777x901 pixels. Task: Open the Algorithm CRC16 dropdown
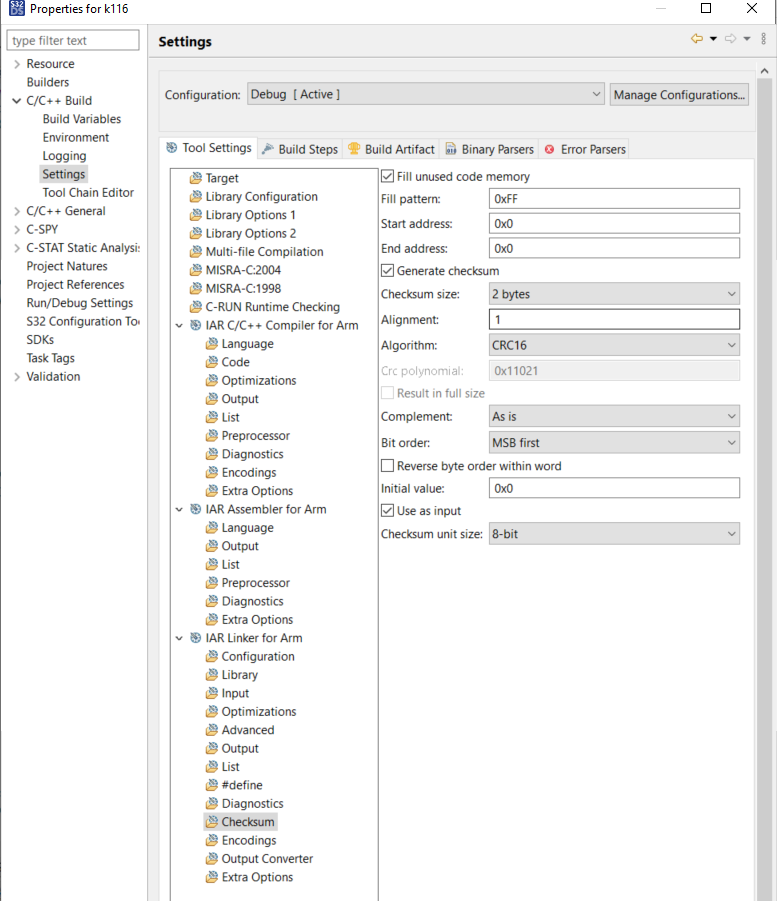click(614, 345)
